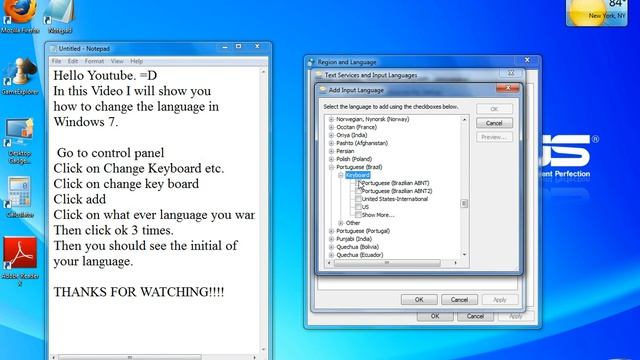
Task: Click Apply in Text Services dialog
Action: point(500,300)
